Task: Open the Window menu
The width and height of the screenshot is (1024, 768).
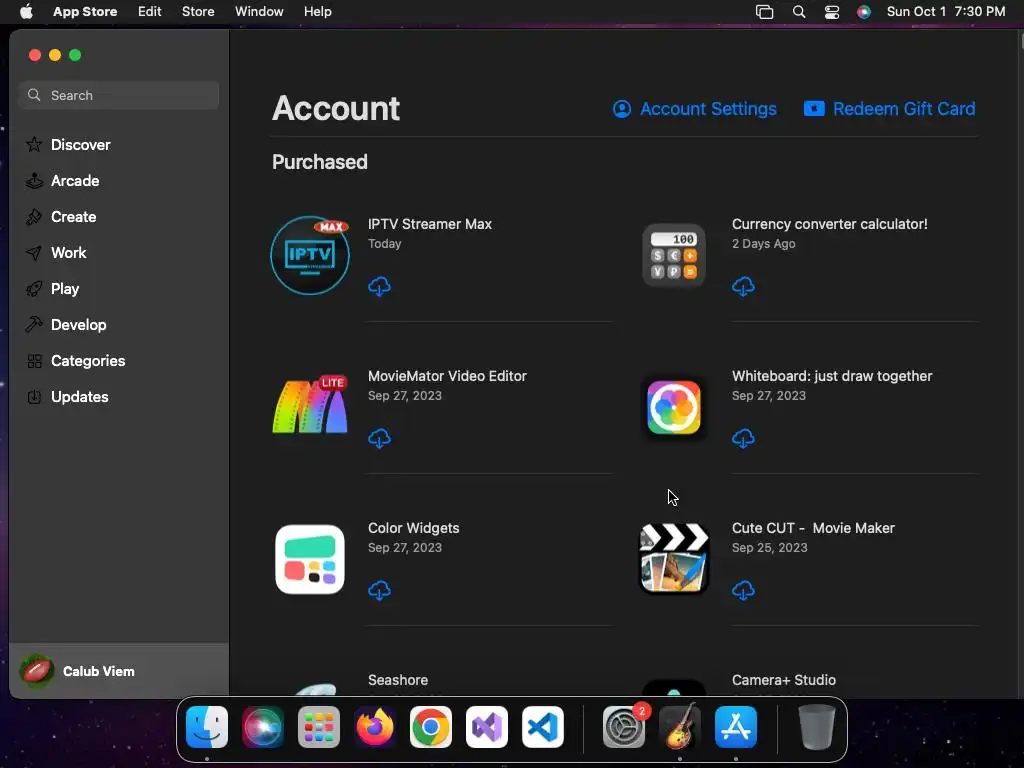Action: pyautogui.click(x=259, y=12)
